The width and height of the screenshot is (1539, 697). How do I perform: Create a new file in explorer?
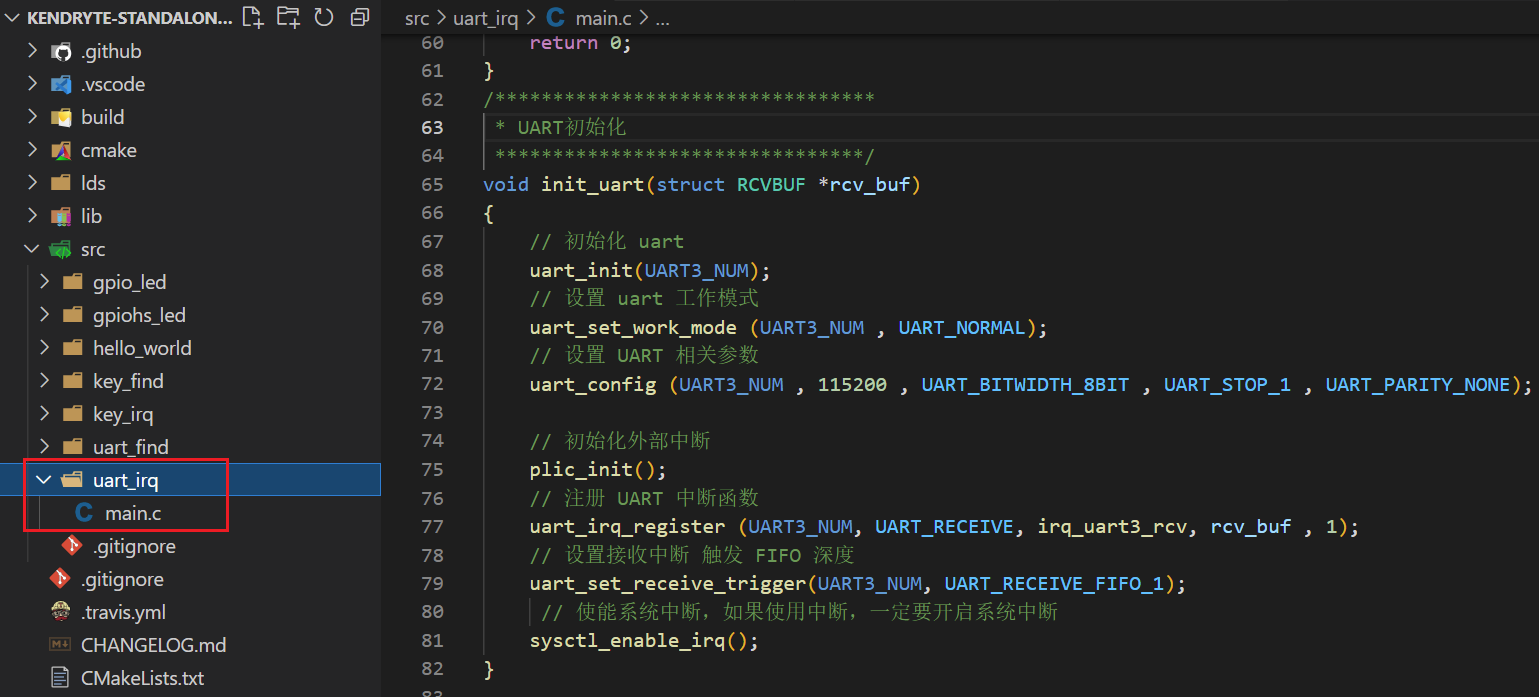(253, 17)
